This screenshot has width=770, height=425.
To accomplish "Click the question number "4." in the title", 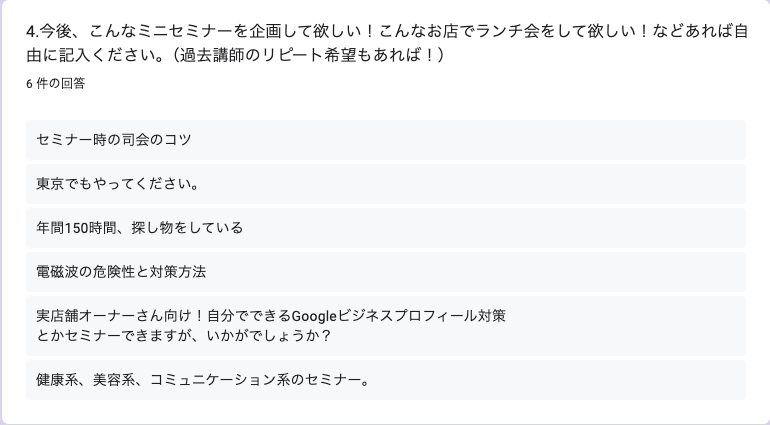I will click(32, 31).
